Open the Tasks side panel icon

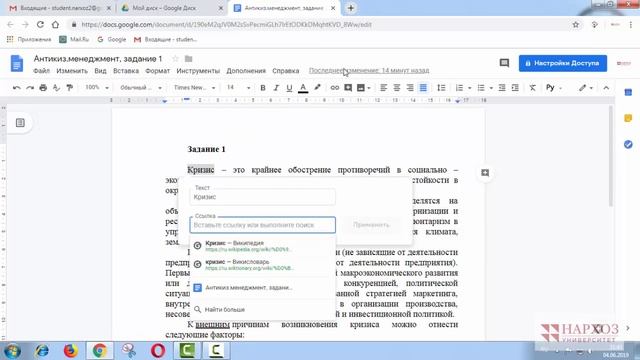pyautogui.click(x=628, y=144)
